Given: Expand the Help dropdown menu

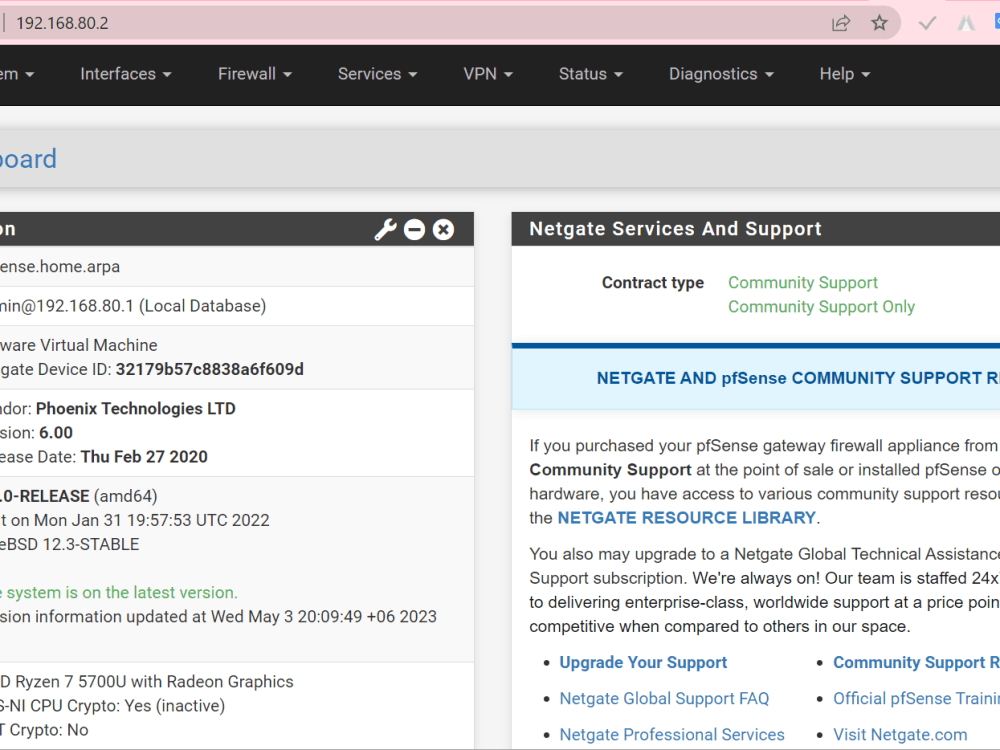Looking at the screenshot, I should (844, 74).
